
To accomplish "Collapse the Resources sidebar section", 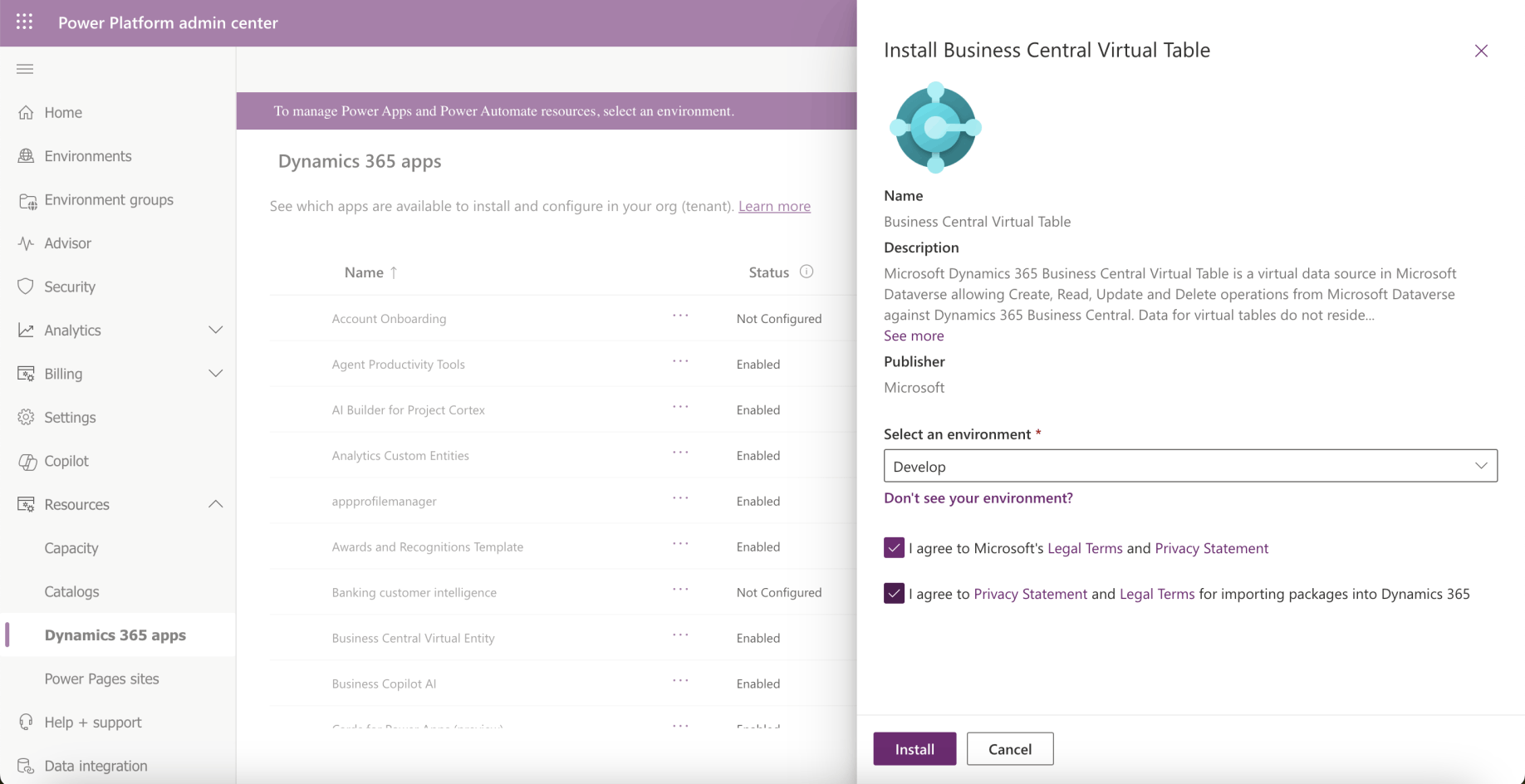I will coord(215,504).
